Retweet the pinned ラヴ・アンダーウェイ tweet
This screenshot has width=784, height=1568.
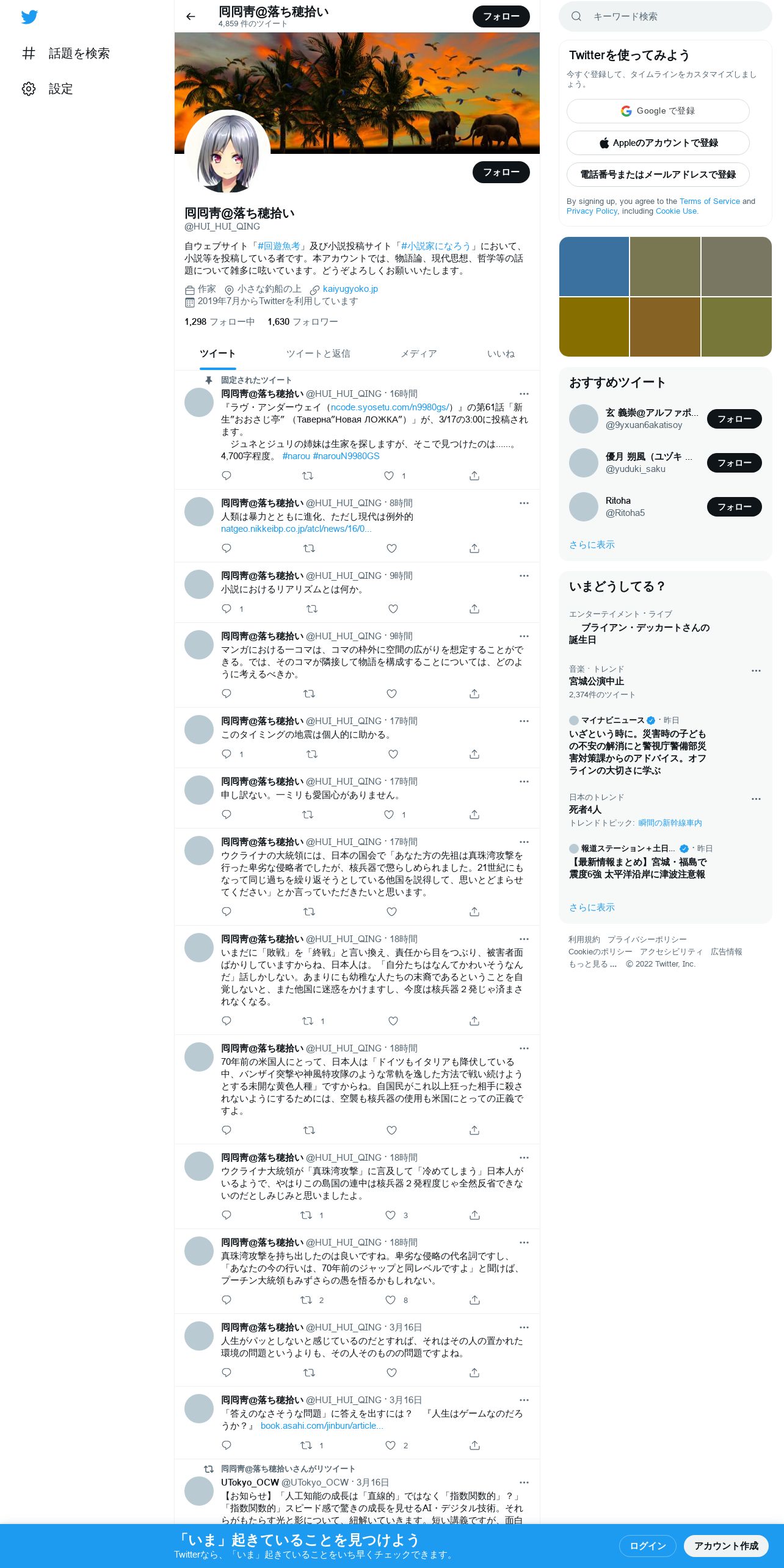pyautogui.click(x=308, y=476)
